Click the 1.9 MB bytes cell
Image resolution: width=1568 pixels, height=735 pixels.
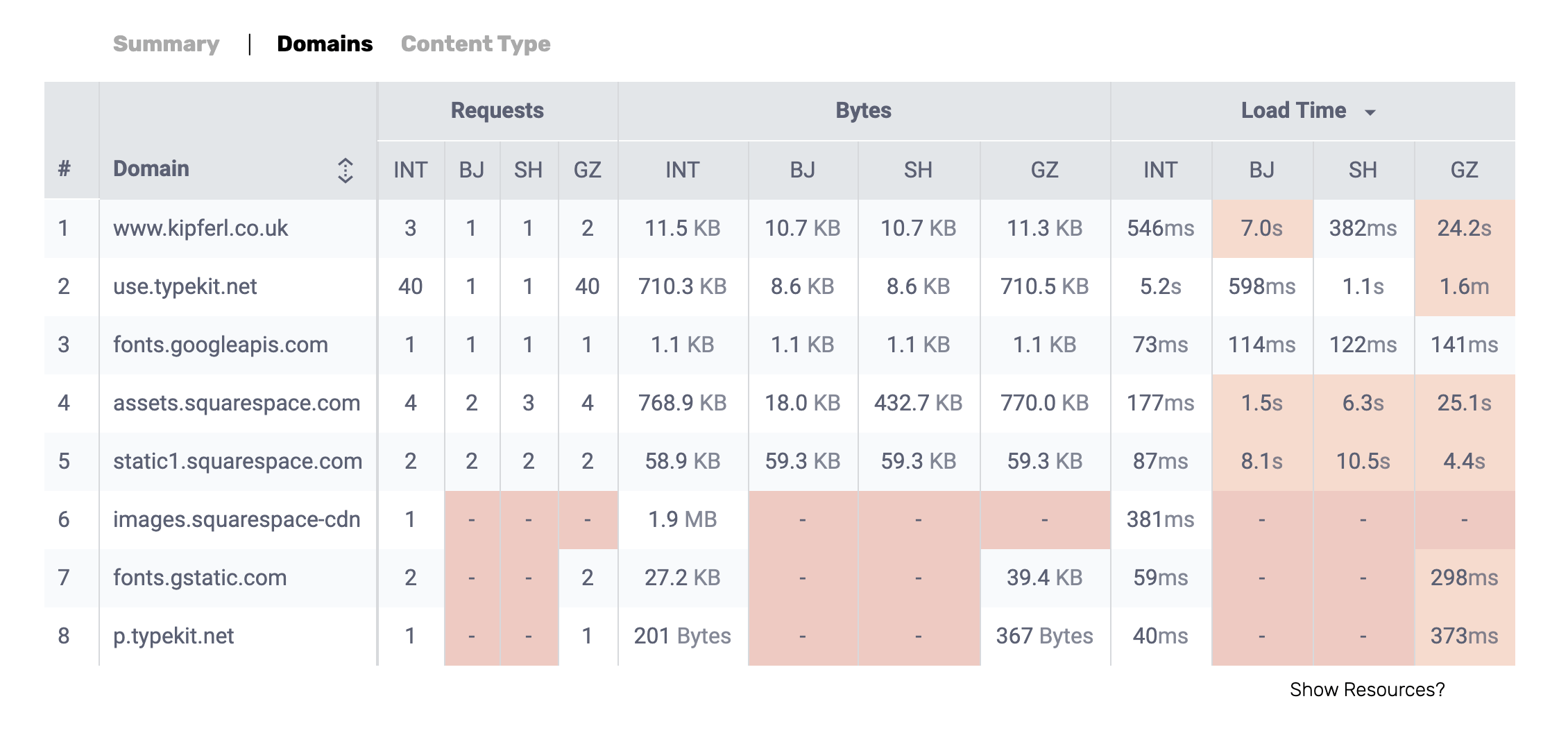[x=683, y=519]
